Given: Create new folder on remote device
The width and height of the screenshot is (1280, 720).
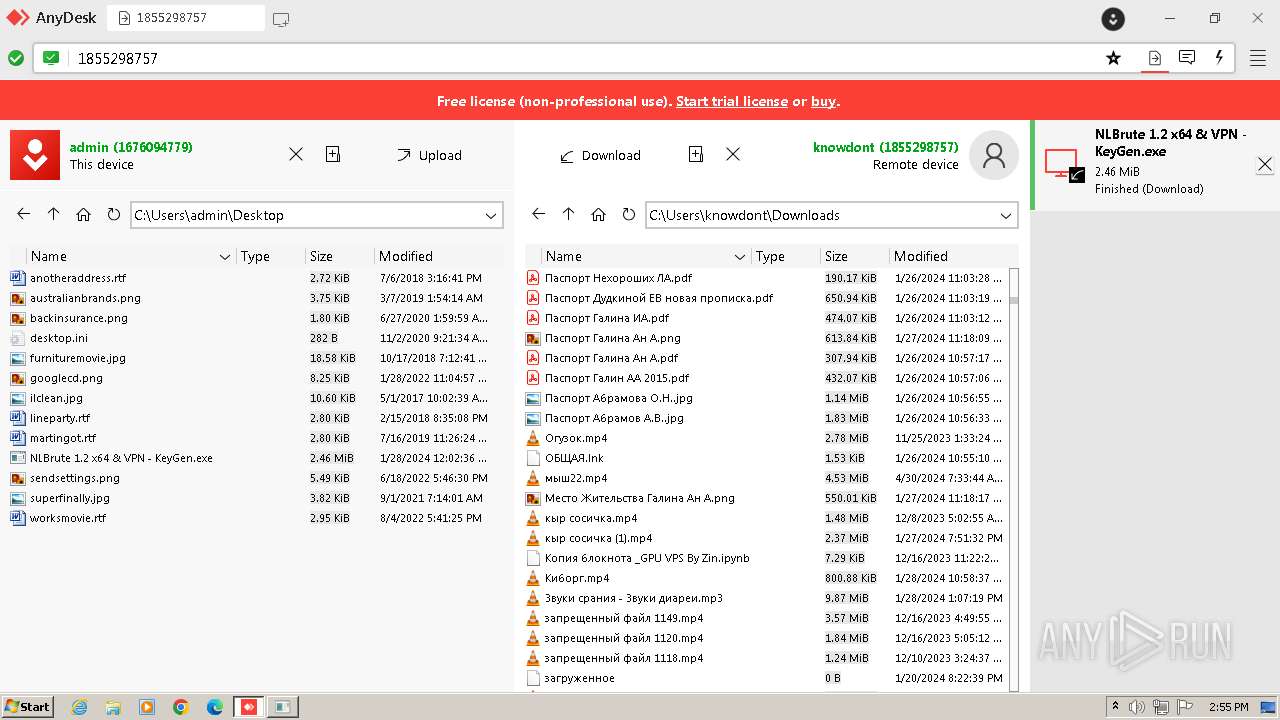Looking at the screenshot, I should click(x=696, y=154).
